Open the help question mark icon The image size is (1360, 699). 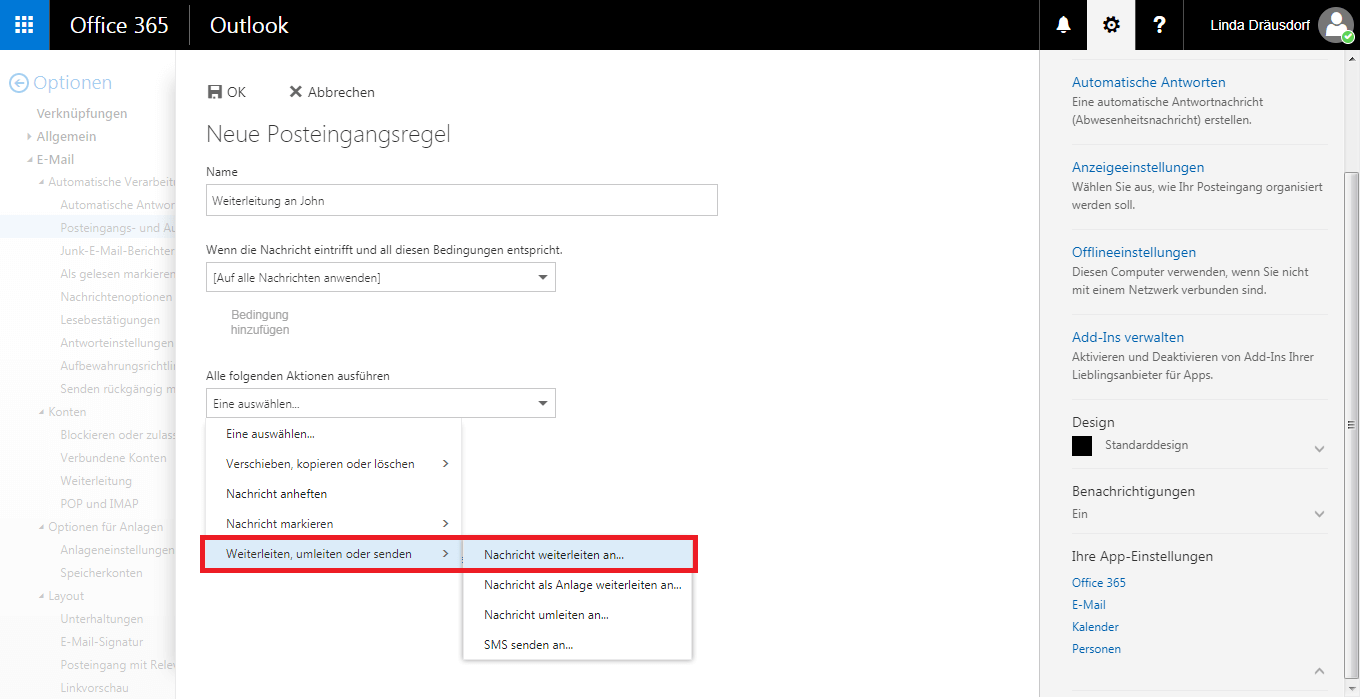click(1159, 25)
